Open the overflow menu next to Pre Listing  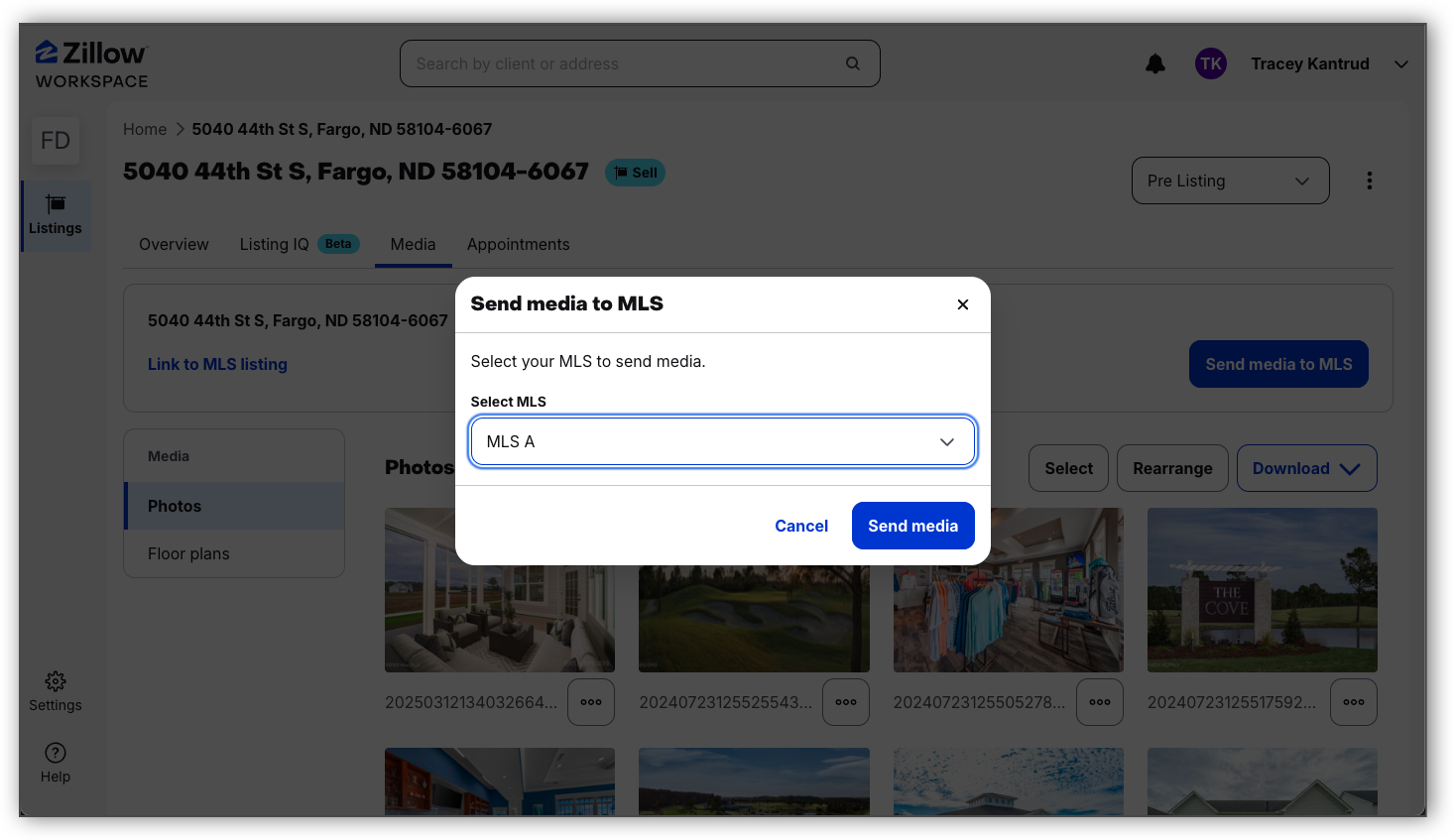tap(1370, 180)
